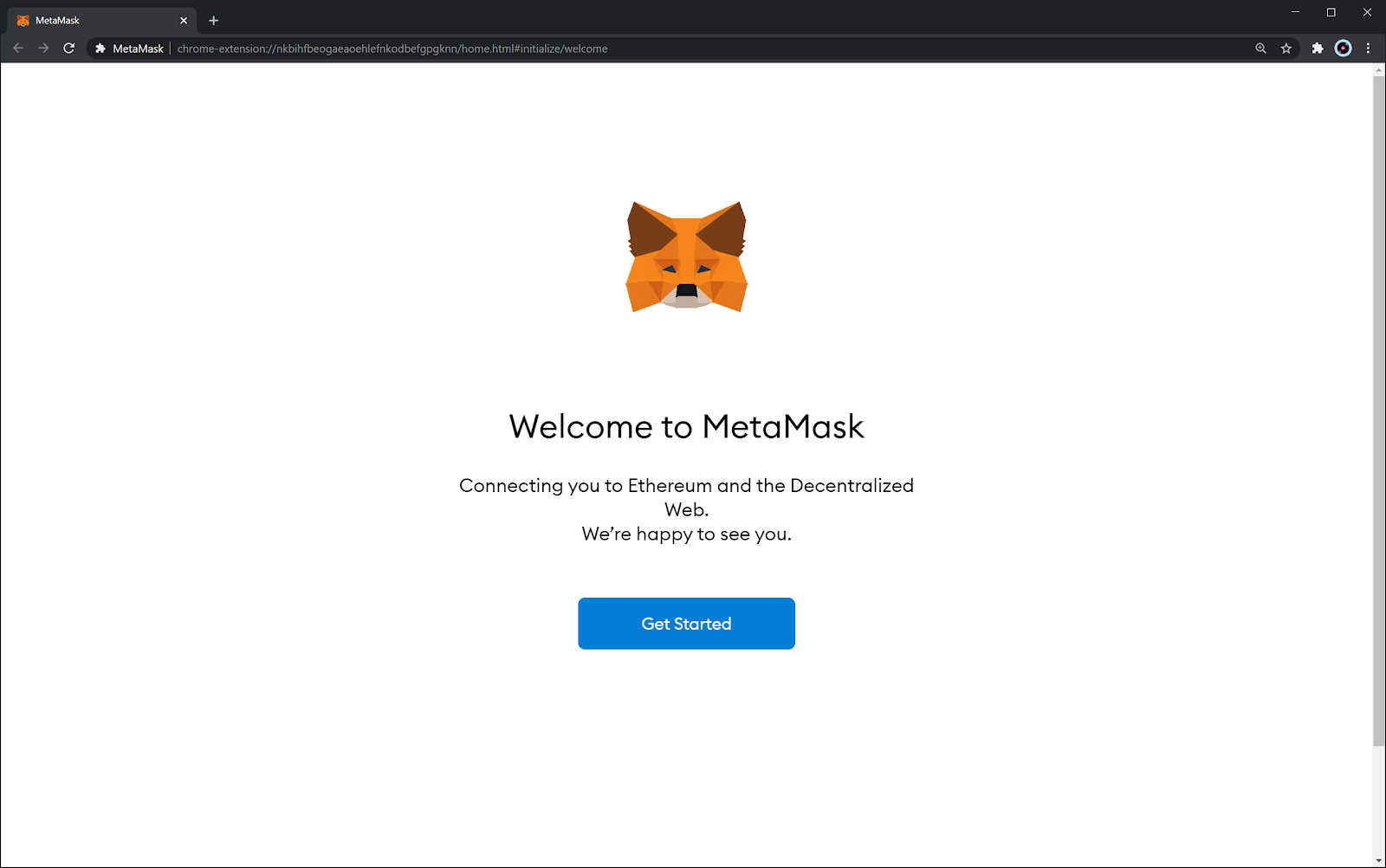Click the scrollbar down arrow
The width and height of the screenshot is (1386, 868).
pos(1379,861)
